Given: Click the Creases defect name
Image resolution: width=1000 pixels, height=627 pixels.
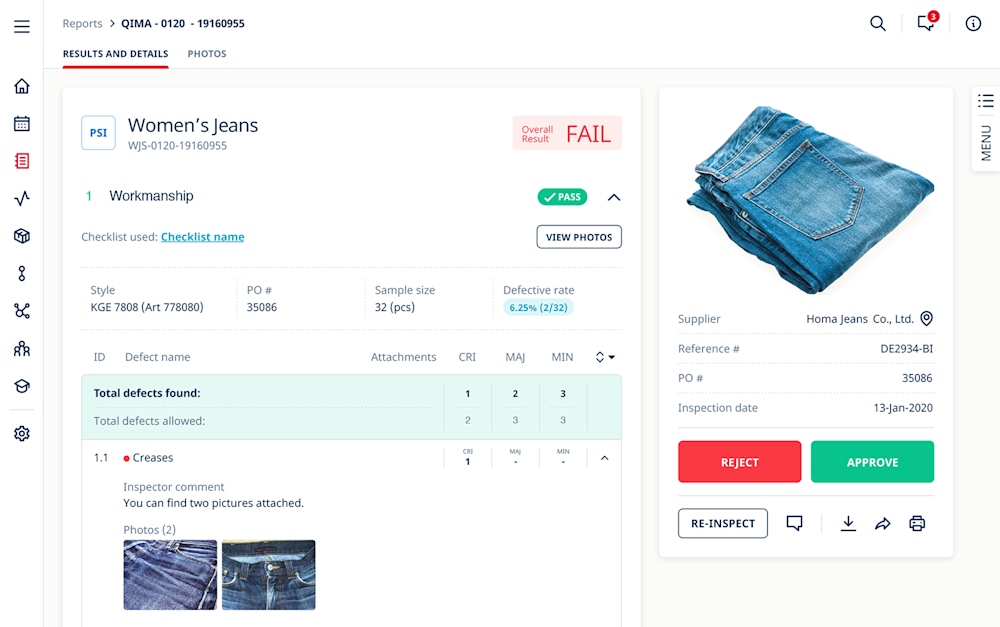Looking at the screenshot, I should click(x=153, y=458).
